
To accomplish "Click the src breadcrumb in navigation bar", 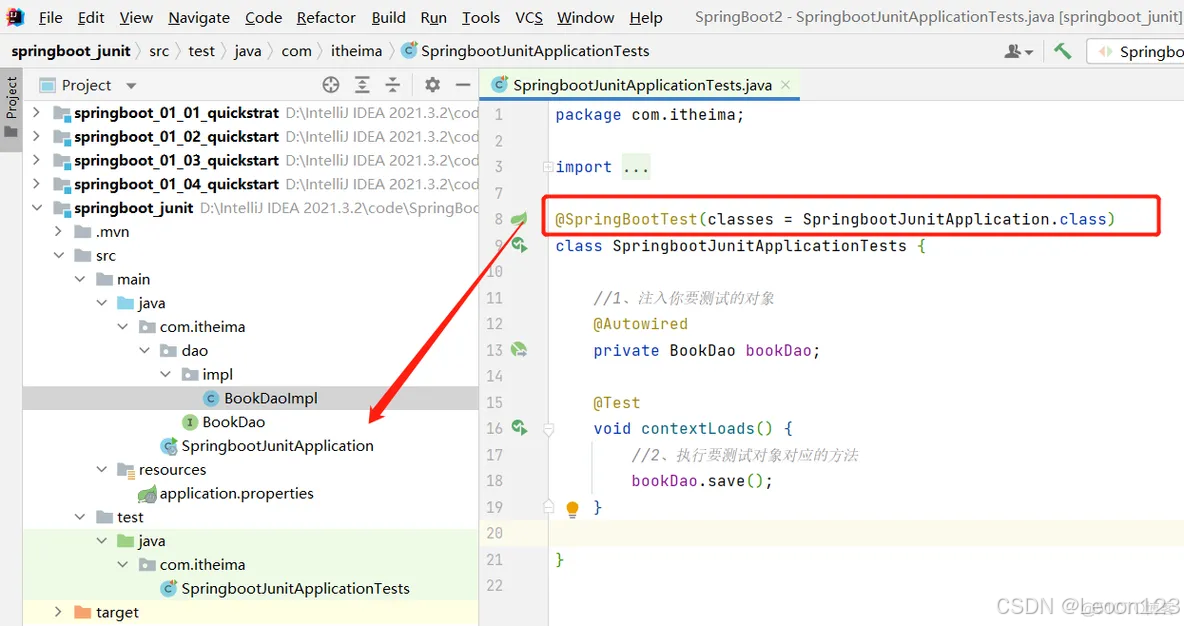I will pos(159,51).
